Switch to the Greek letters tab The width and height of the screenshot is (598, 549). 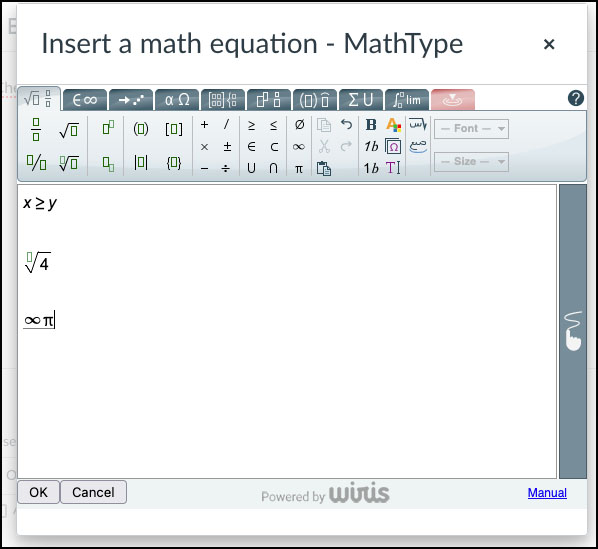coord(177,100)
